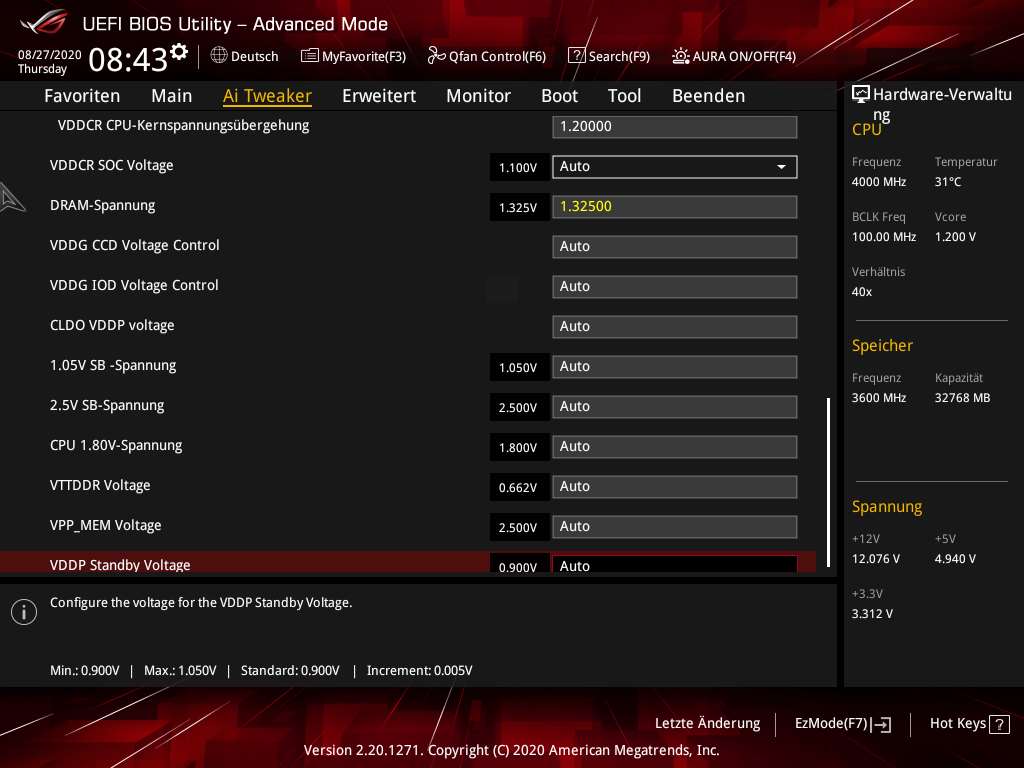The image size is (1024, 768).
Task: Open the Tool tab
Action: pyautogui.click(x=624, y=96)
